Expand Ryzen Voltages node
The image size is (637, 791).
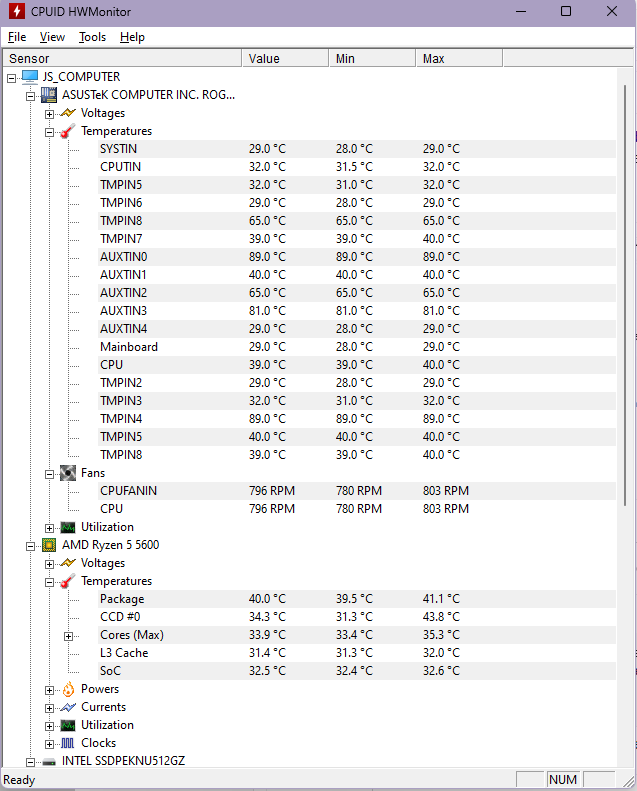pos(49,564)
